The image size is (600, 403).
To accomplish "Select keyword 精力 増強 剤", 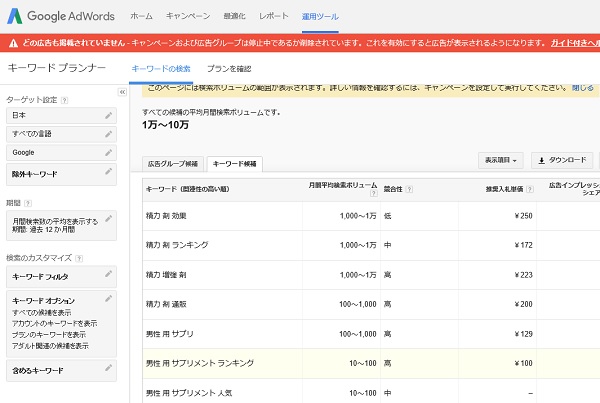I will pyautogui.click(x=166, y=275).
